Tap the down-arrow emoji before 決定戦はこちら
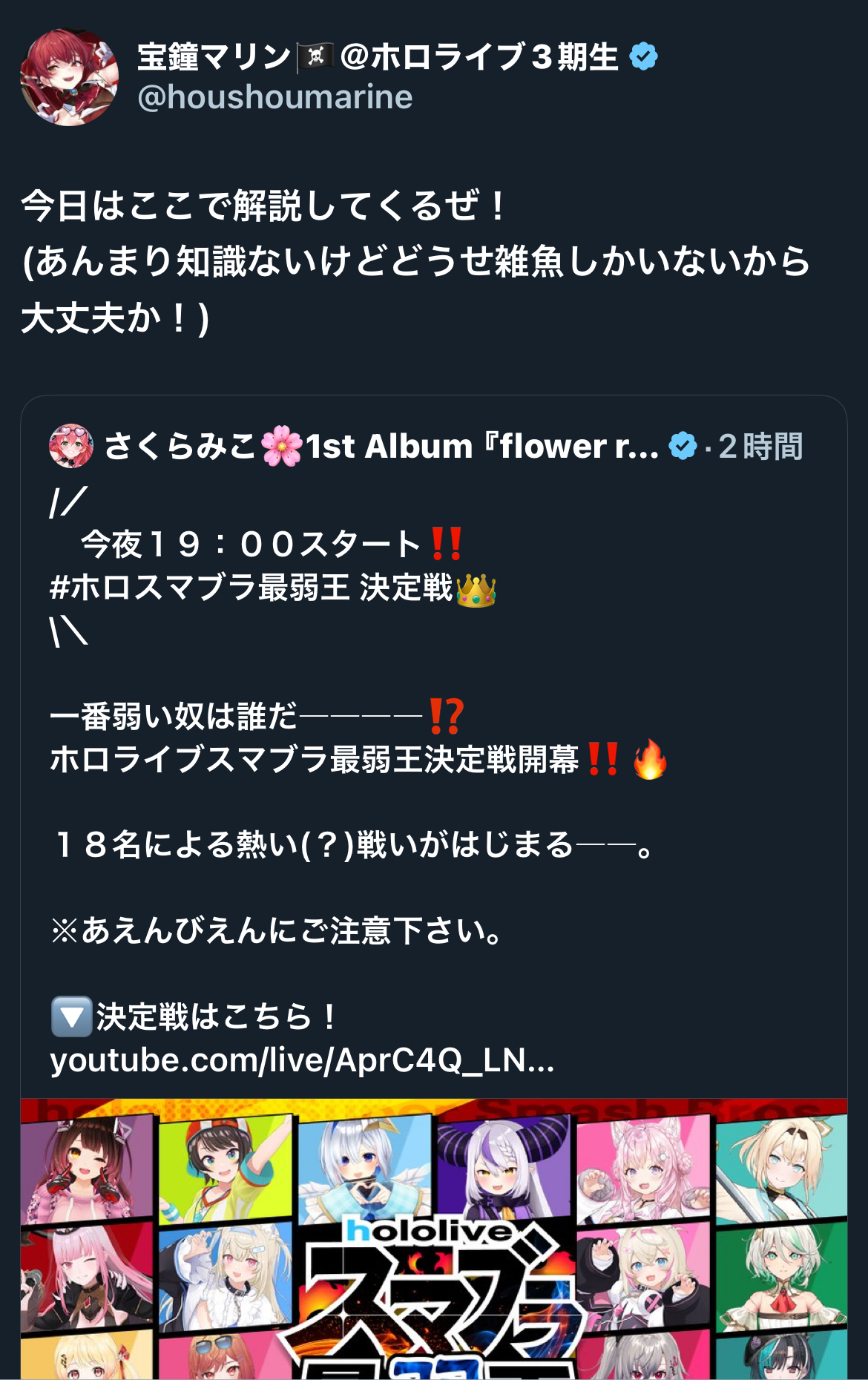 (x=71, y=1016)
